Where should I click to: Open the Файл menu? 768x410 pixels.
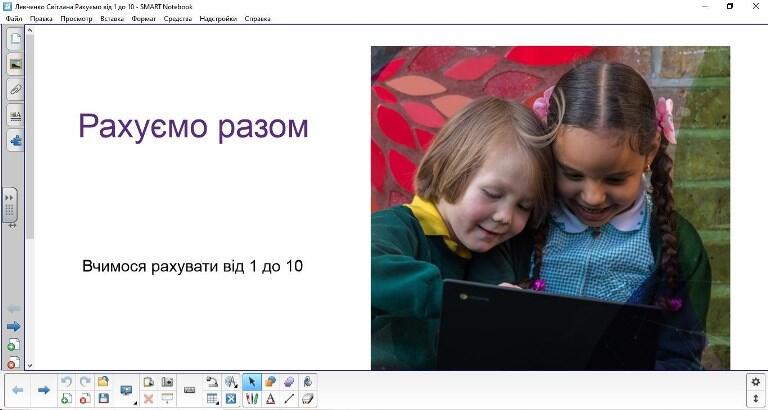coord(14,19)
